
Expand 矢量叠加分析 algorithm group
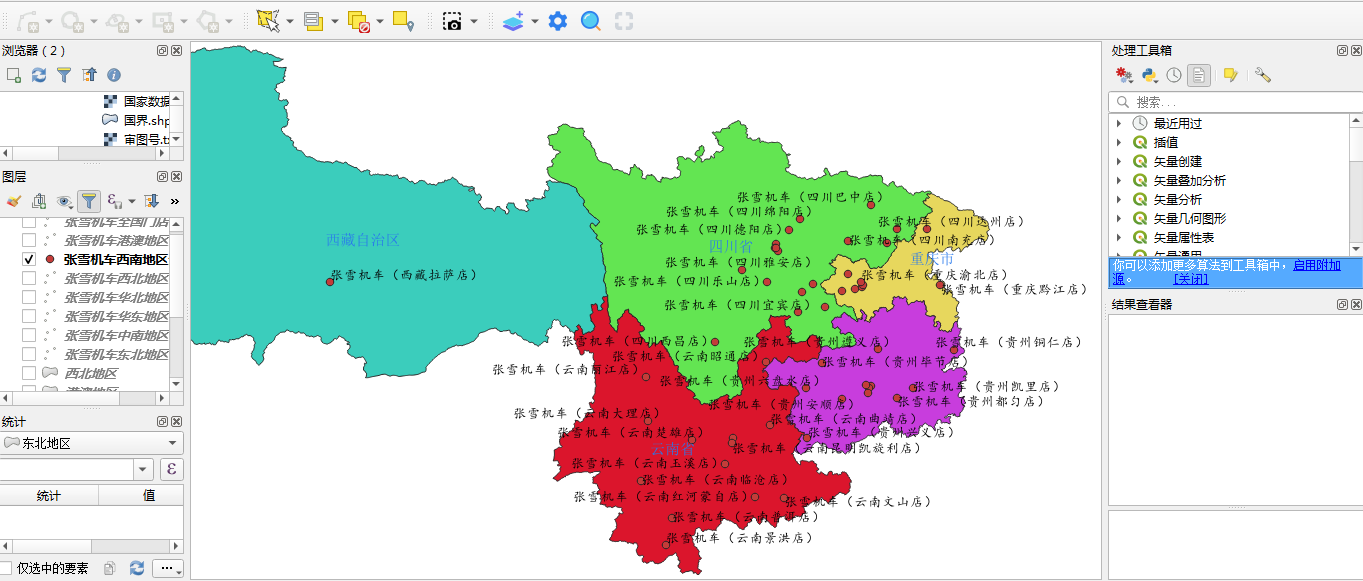pyautogui.click(x=1119, y=180)
